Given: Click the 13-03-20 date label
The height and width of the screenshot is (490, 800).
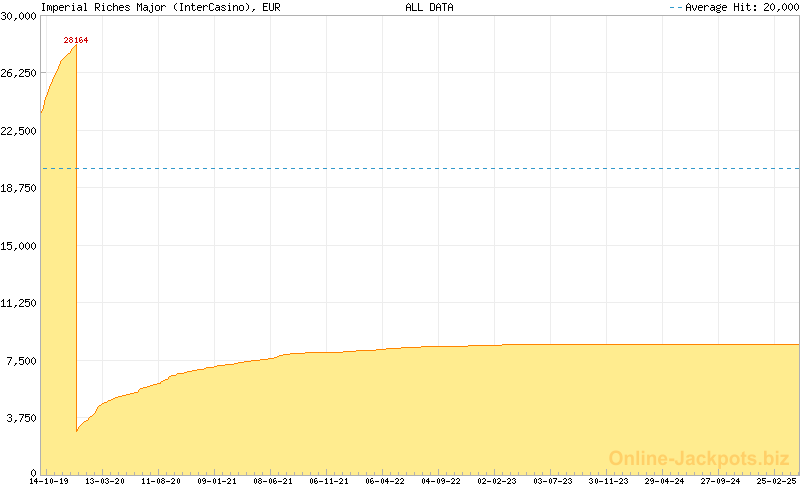Looking at the screenshot, I should 105,481.
